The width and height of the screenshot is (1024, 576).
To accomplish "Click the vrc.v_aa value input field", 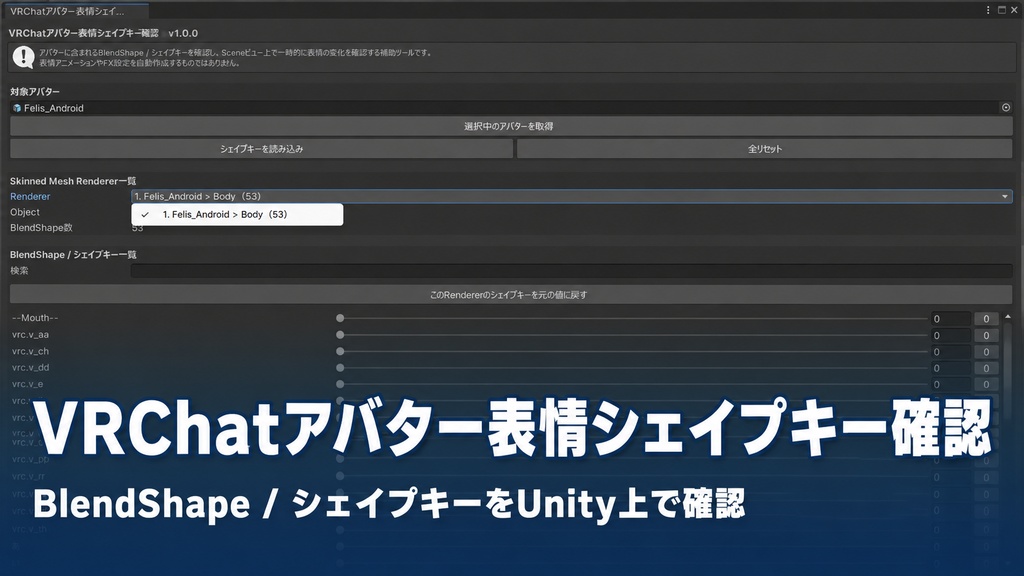I will point(950,335).
